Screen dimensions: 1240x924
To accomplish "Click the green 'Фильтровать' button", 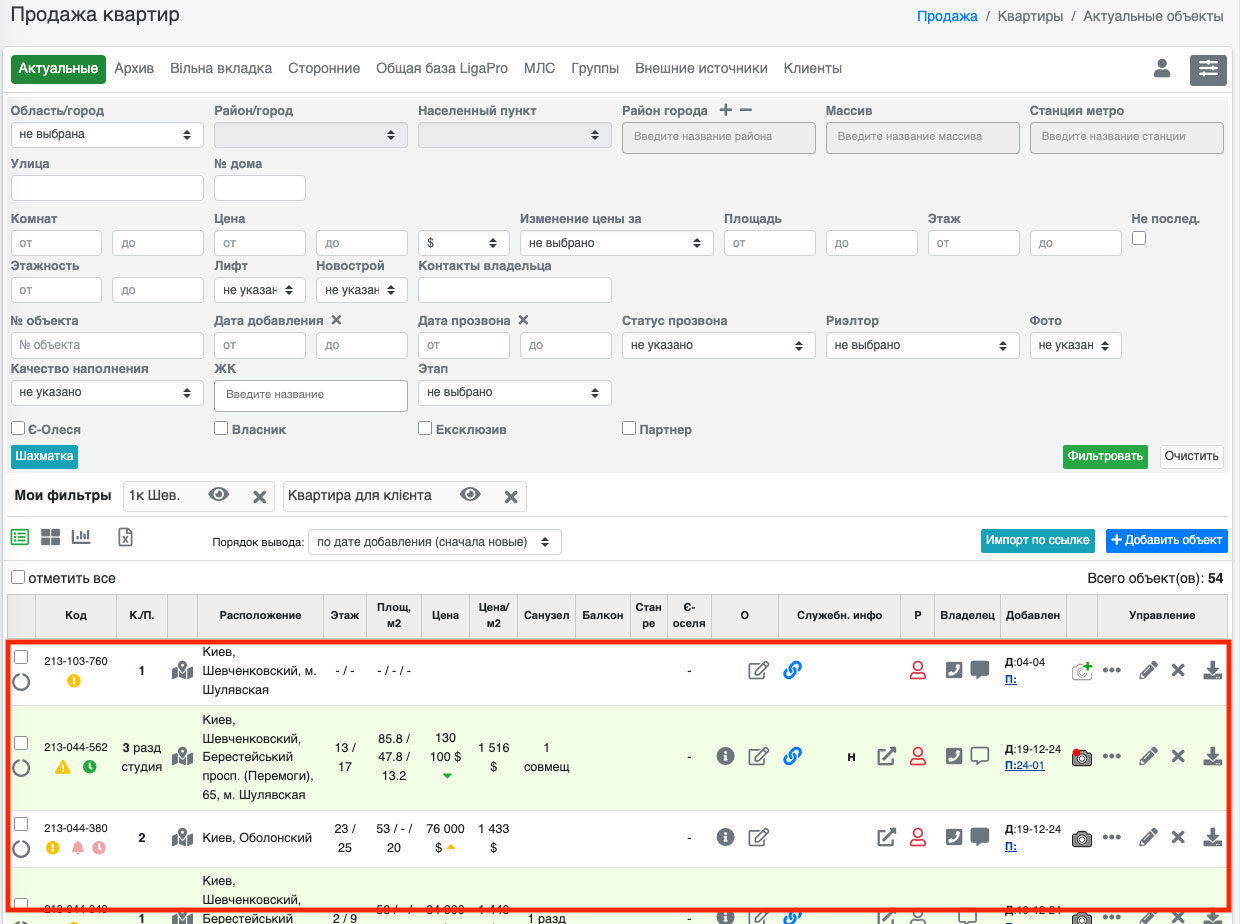I will tap(1105, 456).
